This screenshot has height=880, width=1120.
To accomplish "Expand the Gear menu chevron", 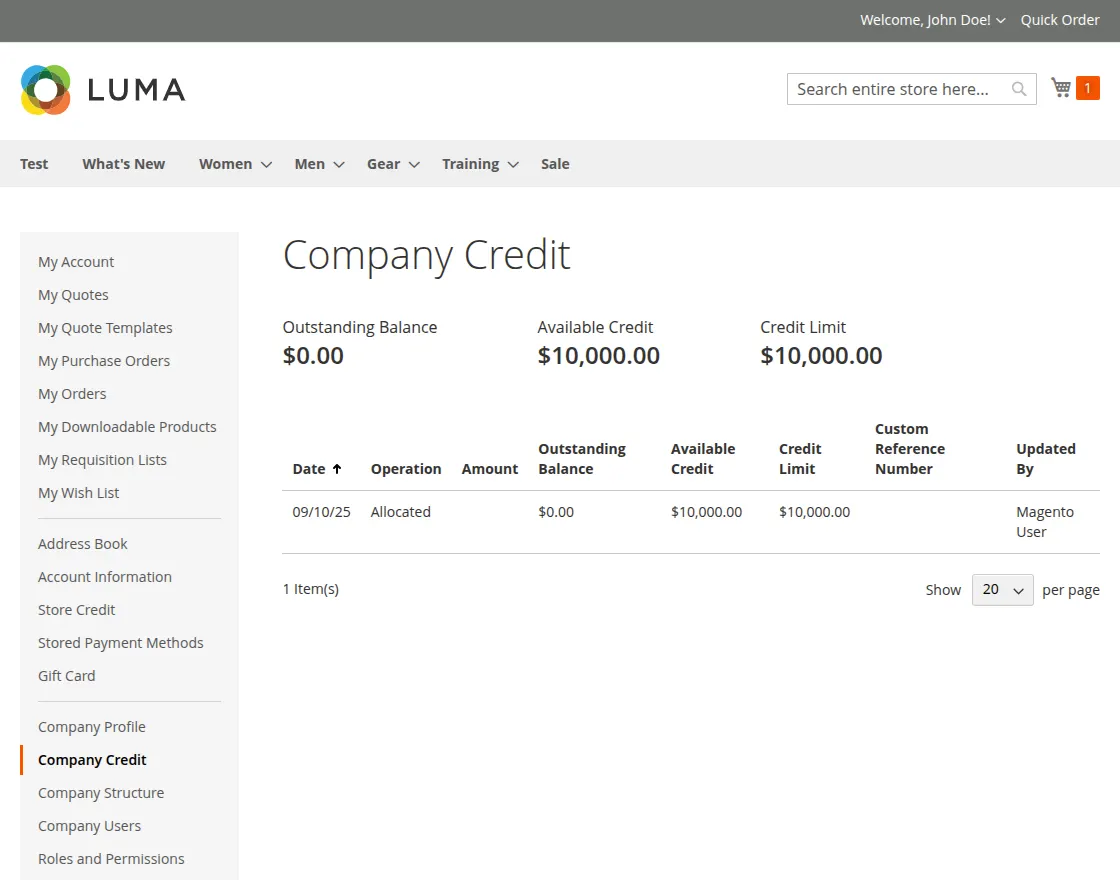I will tap(414, 165).
